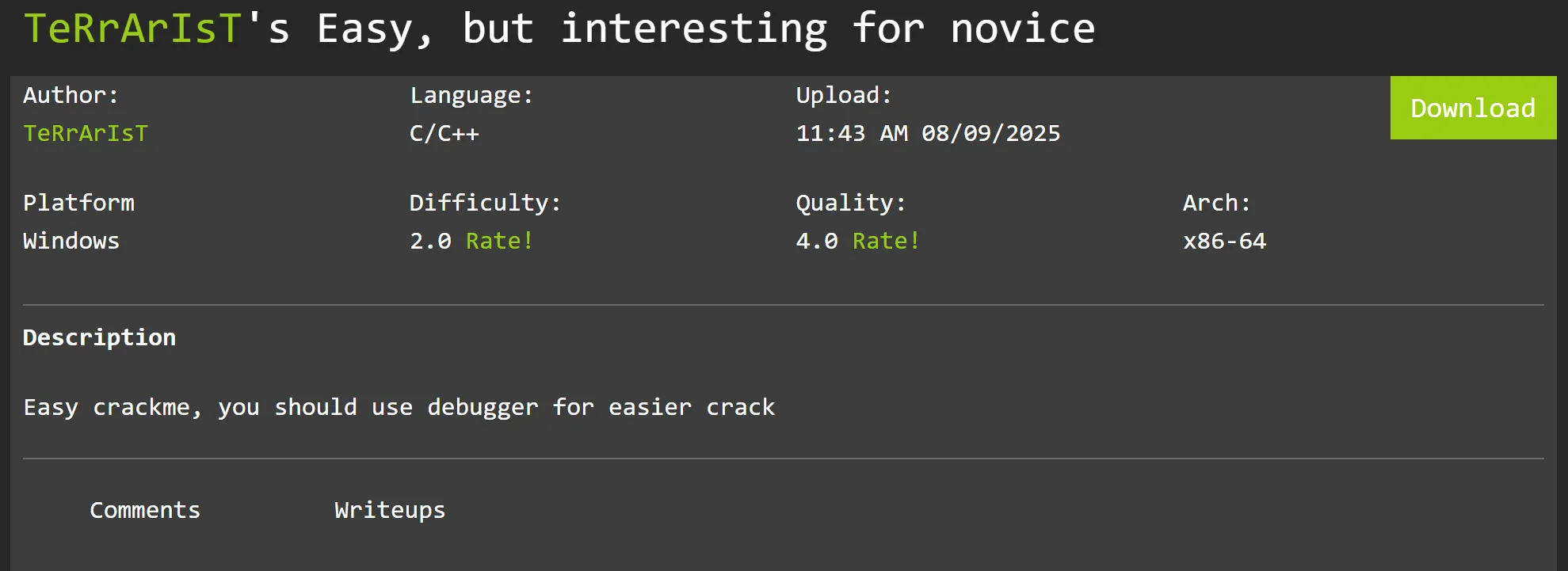
Task: Click the 'Language:' label
Action: pos(471,95)
